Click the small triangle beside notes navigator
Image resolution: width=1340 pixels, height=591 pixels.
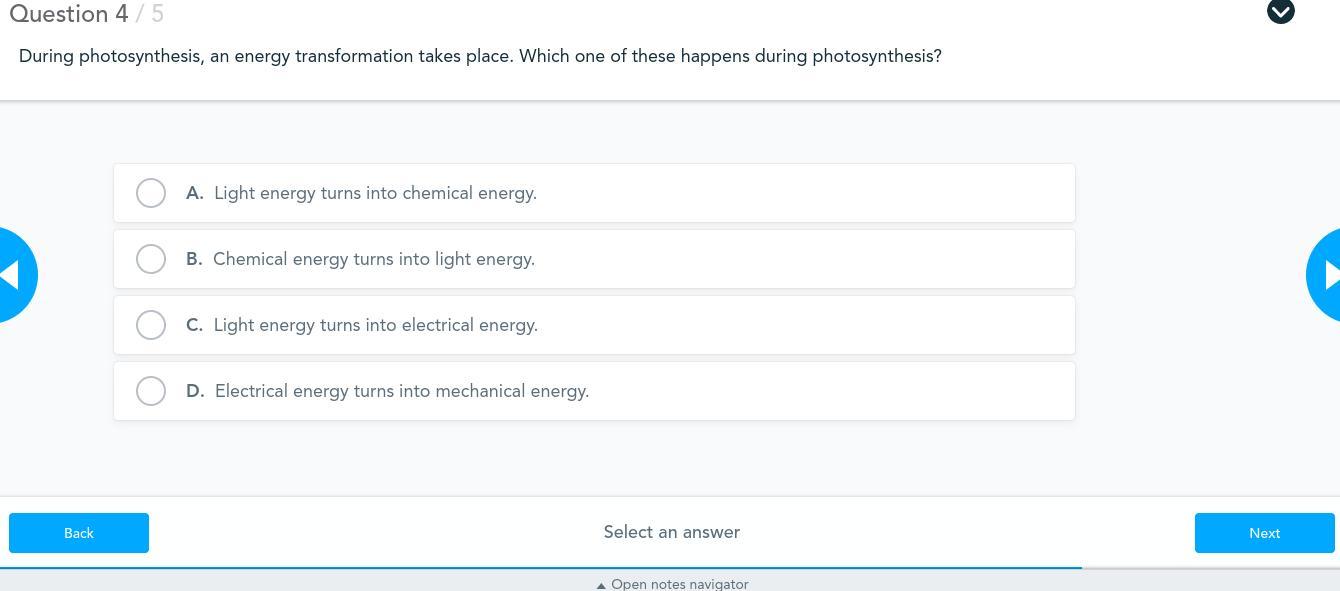point(601,585)
